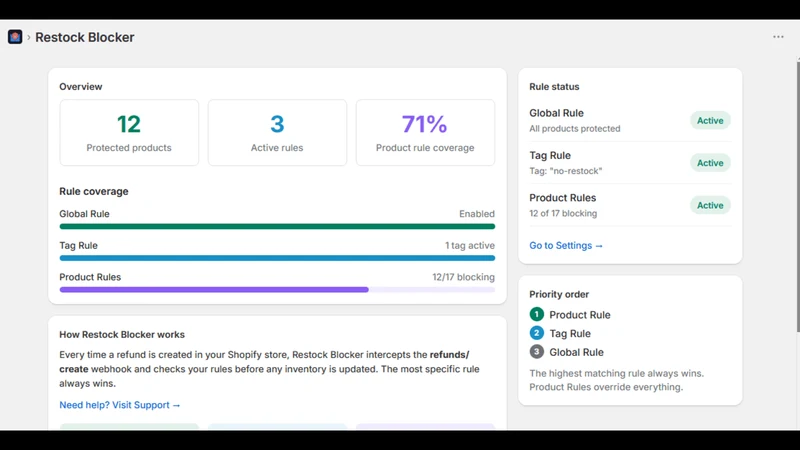
Task: Click the Restock Blocker app icon
Action: pos(15,37)
